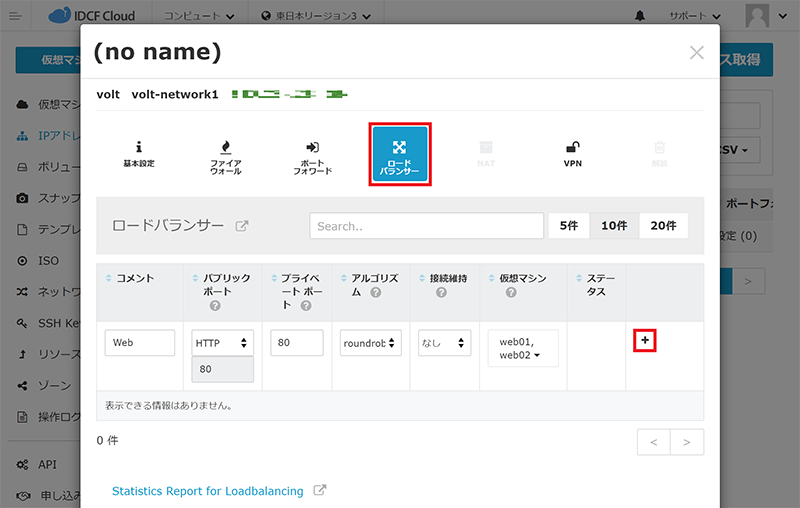Open the ポートフォワード arrow icon tab

(312, 155)
